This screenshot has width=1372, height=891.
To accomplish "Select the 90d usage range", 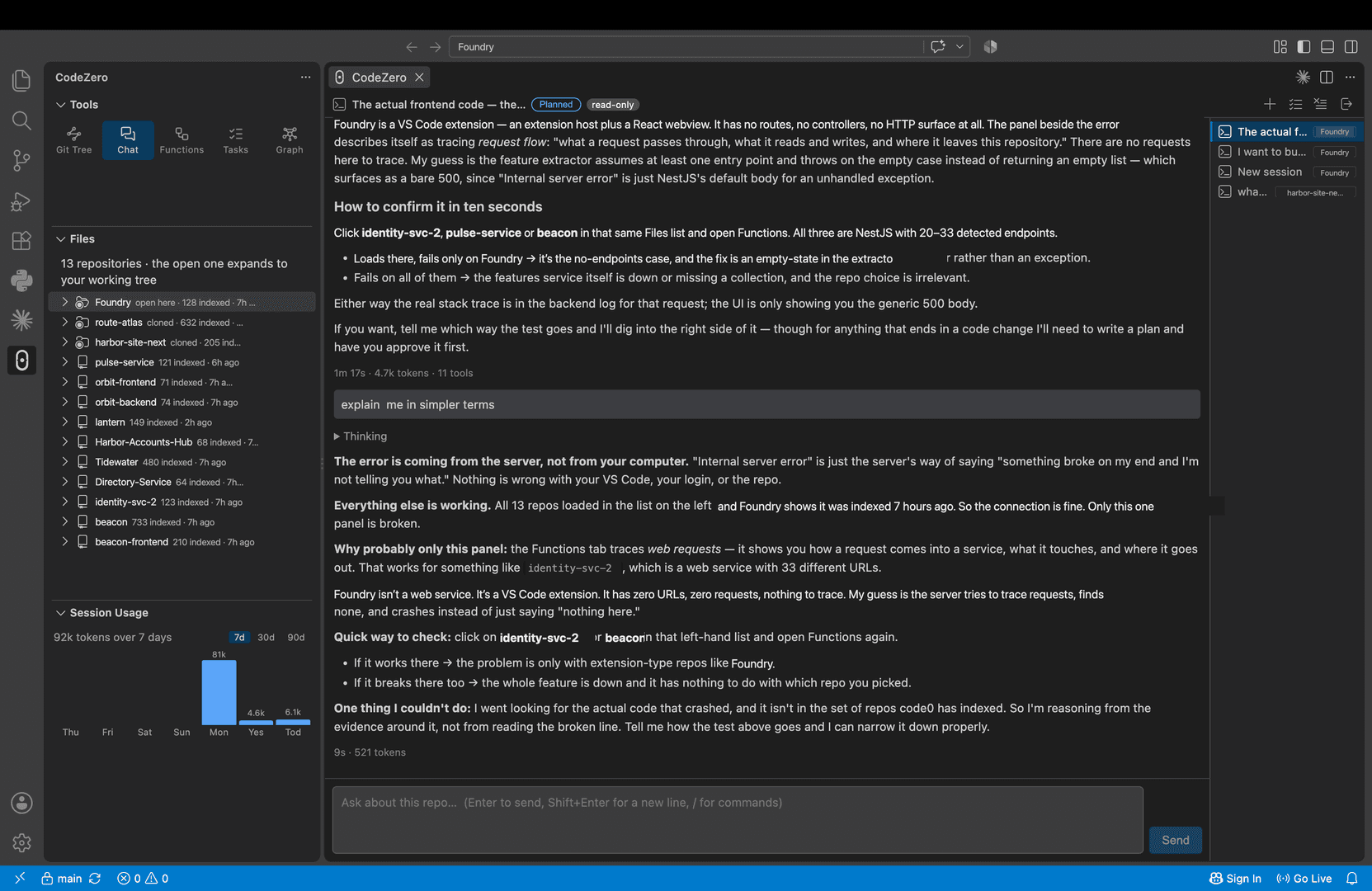I will [x=296, y=638].
